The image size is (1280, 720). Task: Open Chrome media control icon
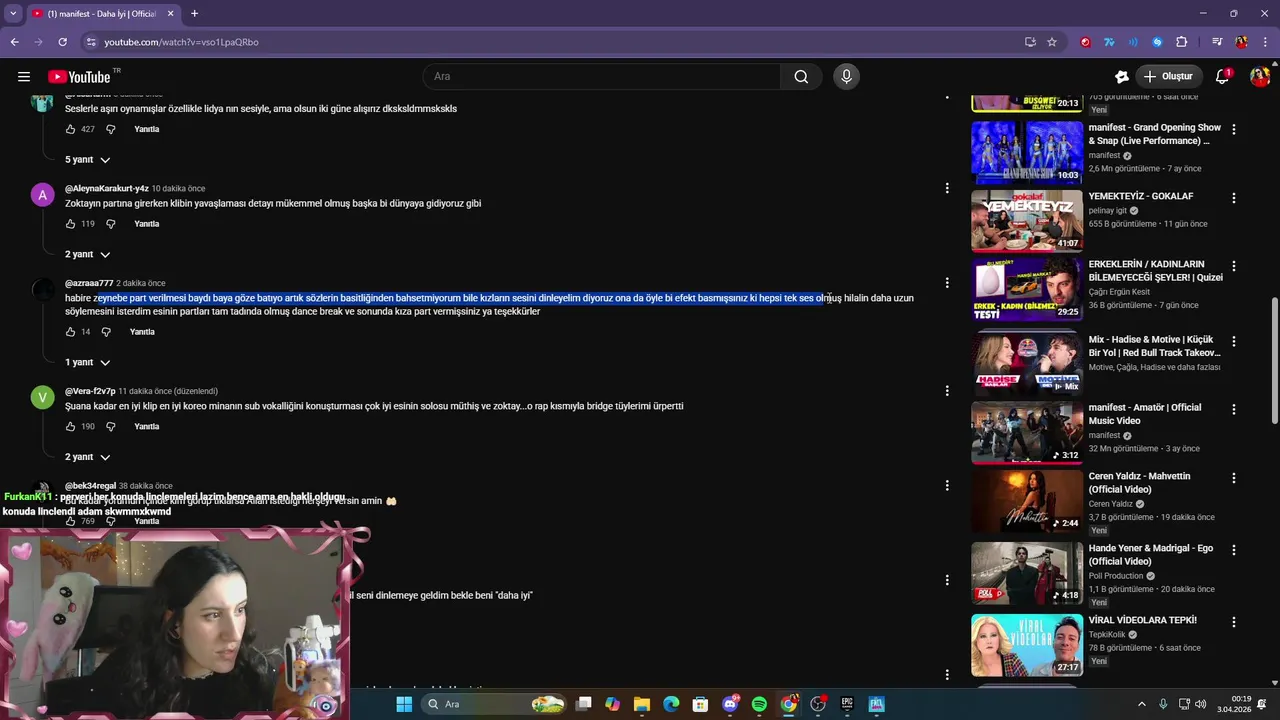(x=1217, y=42)
